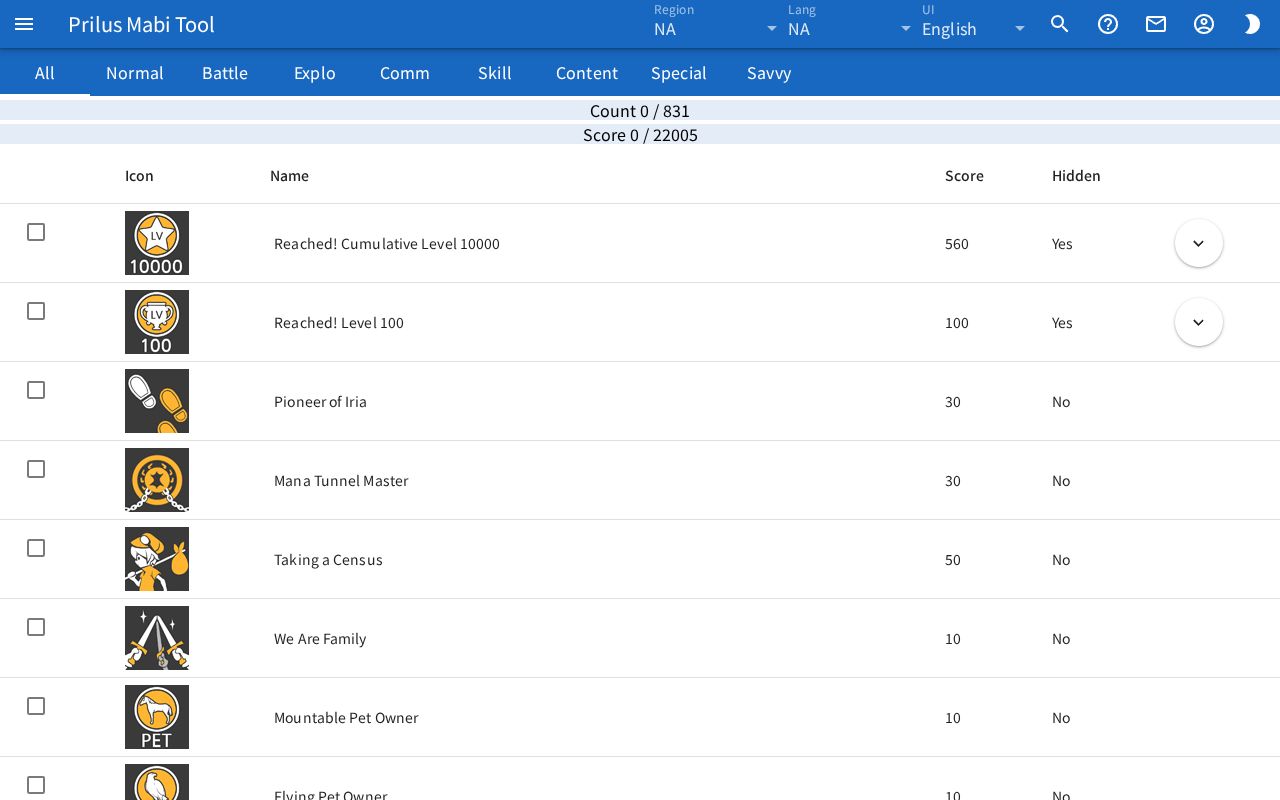The image size is (1280, 800).
Task: Toggle dark mode moon icon
Action: [x=1252, y=24]
